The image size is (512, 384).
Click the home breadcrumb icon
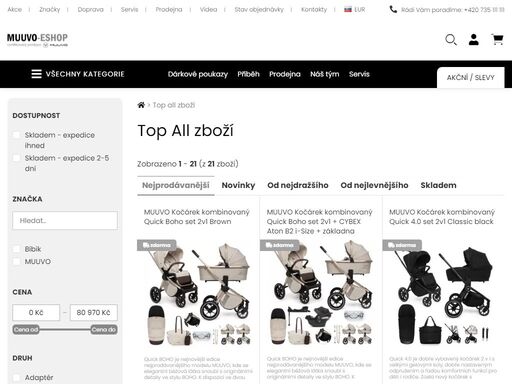(x=141, y=105)
